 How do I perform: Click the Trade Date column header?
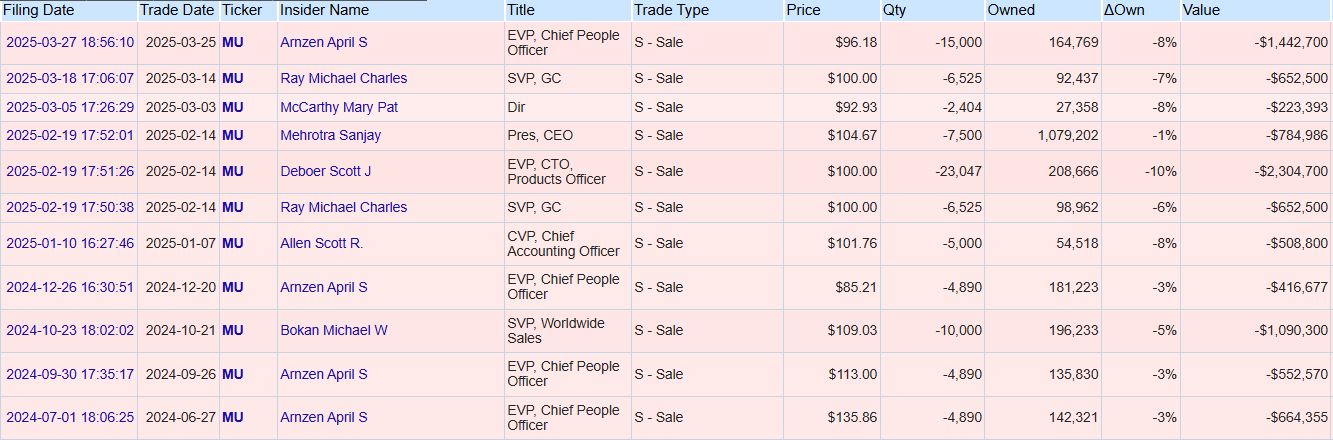(177, 10)
